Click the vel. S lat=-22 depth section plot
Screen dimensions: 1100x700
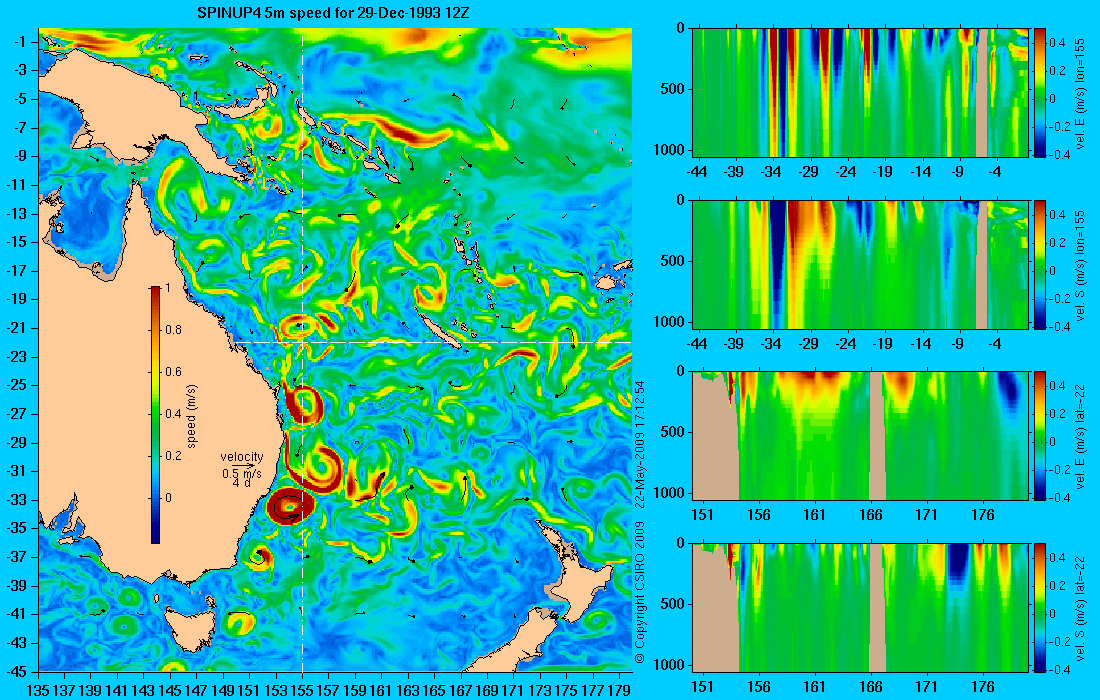tap(860, 607)
